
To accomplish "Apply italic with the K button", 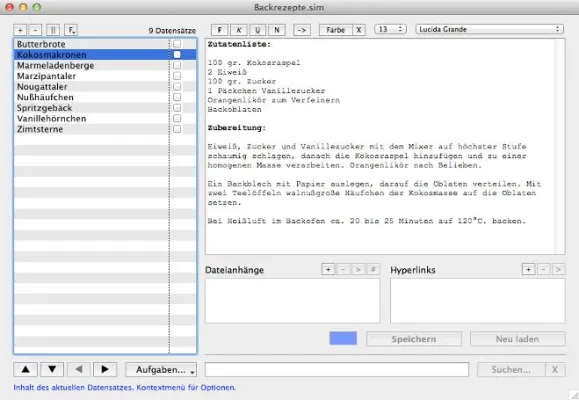I will point(239,30).
